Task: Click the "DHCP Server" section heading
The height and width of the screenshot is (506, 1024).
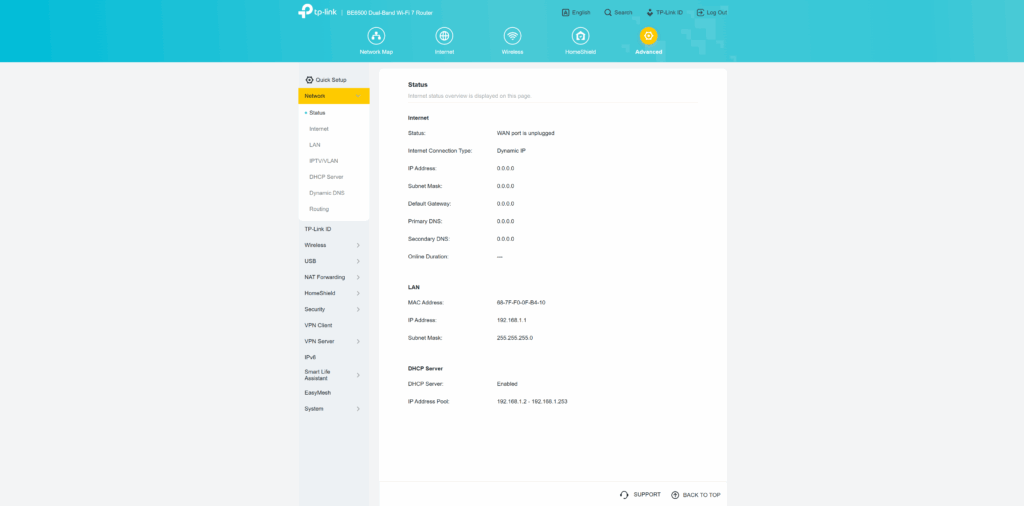Action: pyautogui.click(x=425, y=369)
